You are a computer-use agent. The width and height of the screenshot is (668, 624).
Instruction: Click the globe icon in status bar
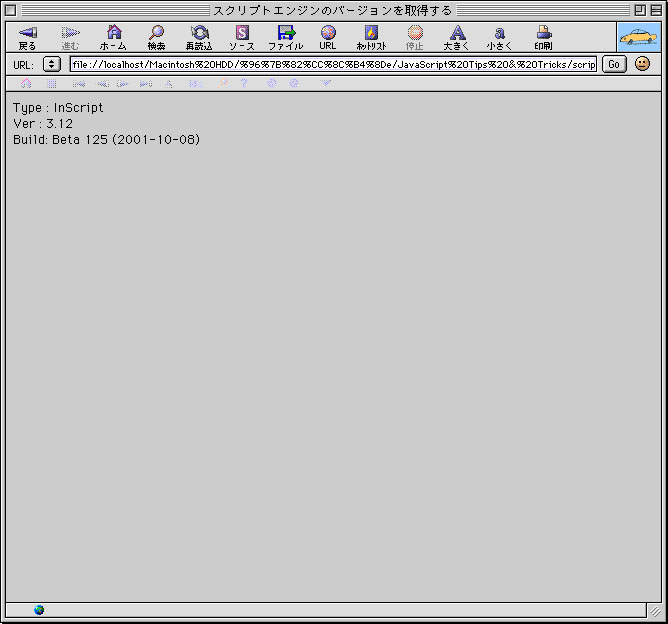[x=39, y=610]
